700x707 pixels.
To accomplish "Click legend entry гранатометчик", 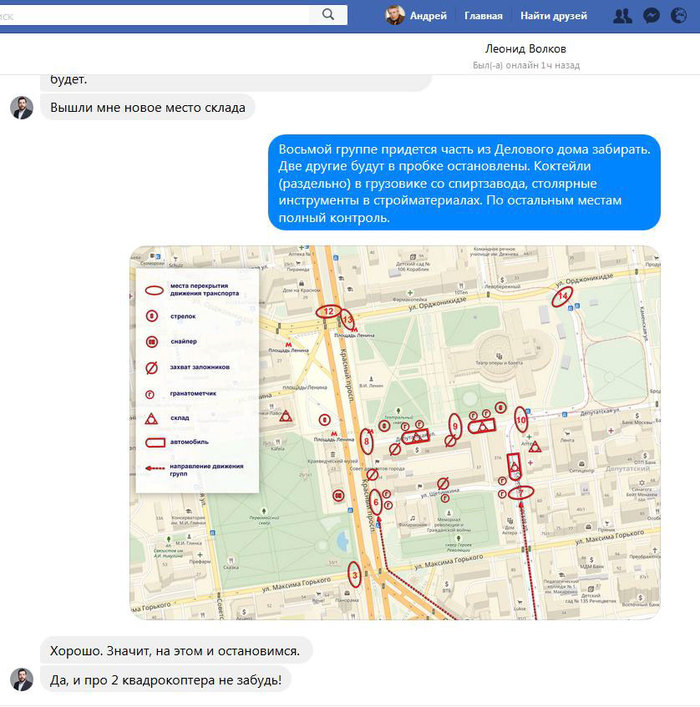I will [180, 394].
